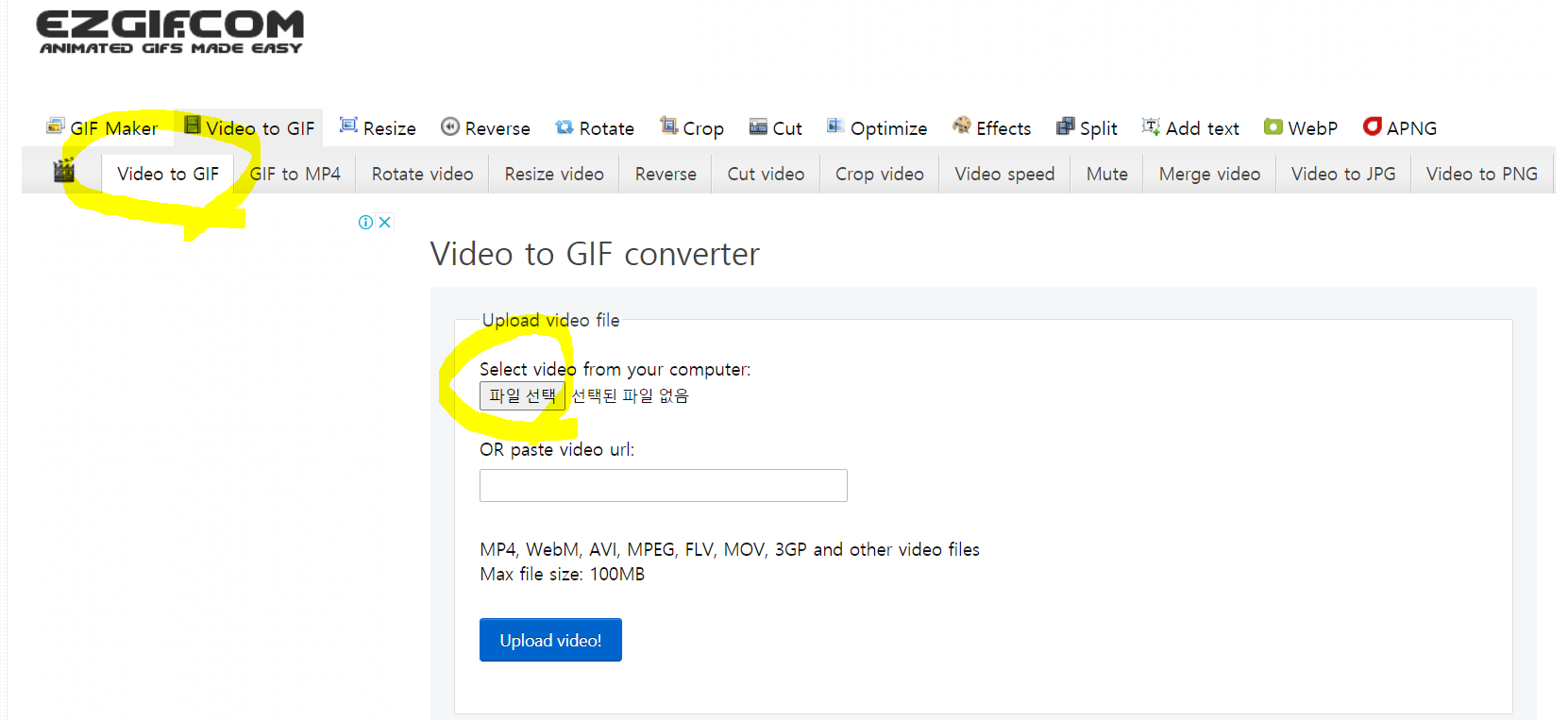The width and height of the screenshot is (1568, 720).
Task: Click the ad info icon
Action: pyautogui.click(x=365, y=222)
